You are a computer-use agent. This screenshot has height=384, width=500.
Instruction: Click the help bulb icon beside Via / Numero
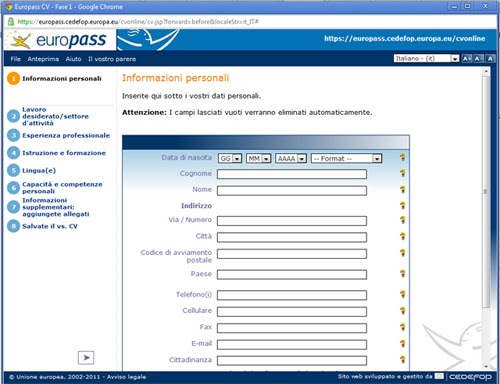(x=403, y=220)
